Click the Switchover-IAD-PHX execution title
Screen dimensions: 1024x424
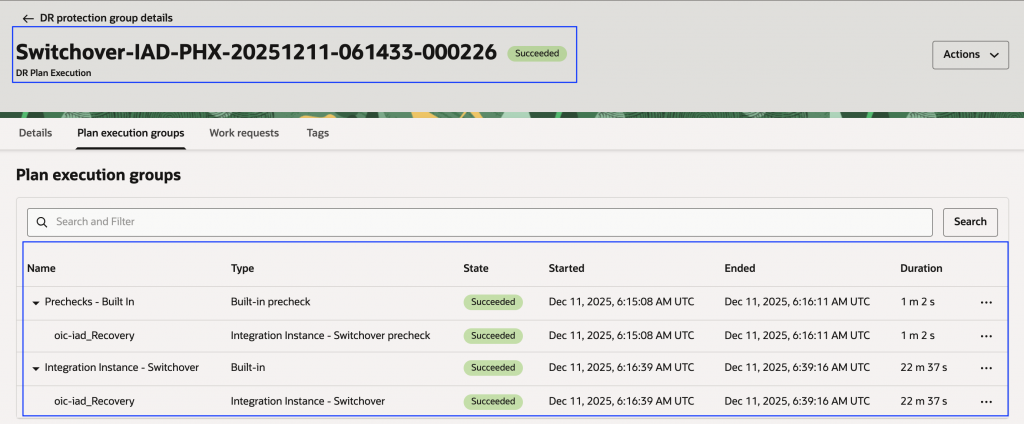pyautogui.click(x=256, y=52)
